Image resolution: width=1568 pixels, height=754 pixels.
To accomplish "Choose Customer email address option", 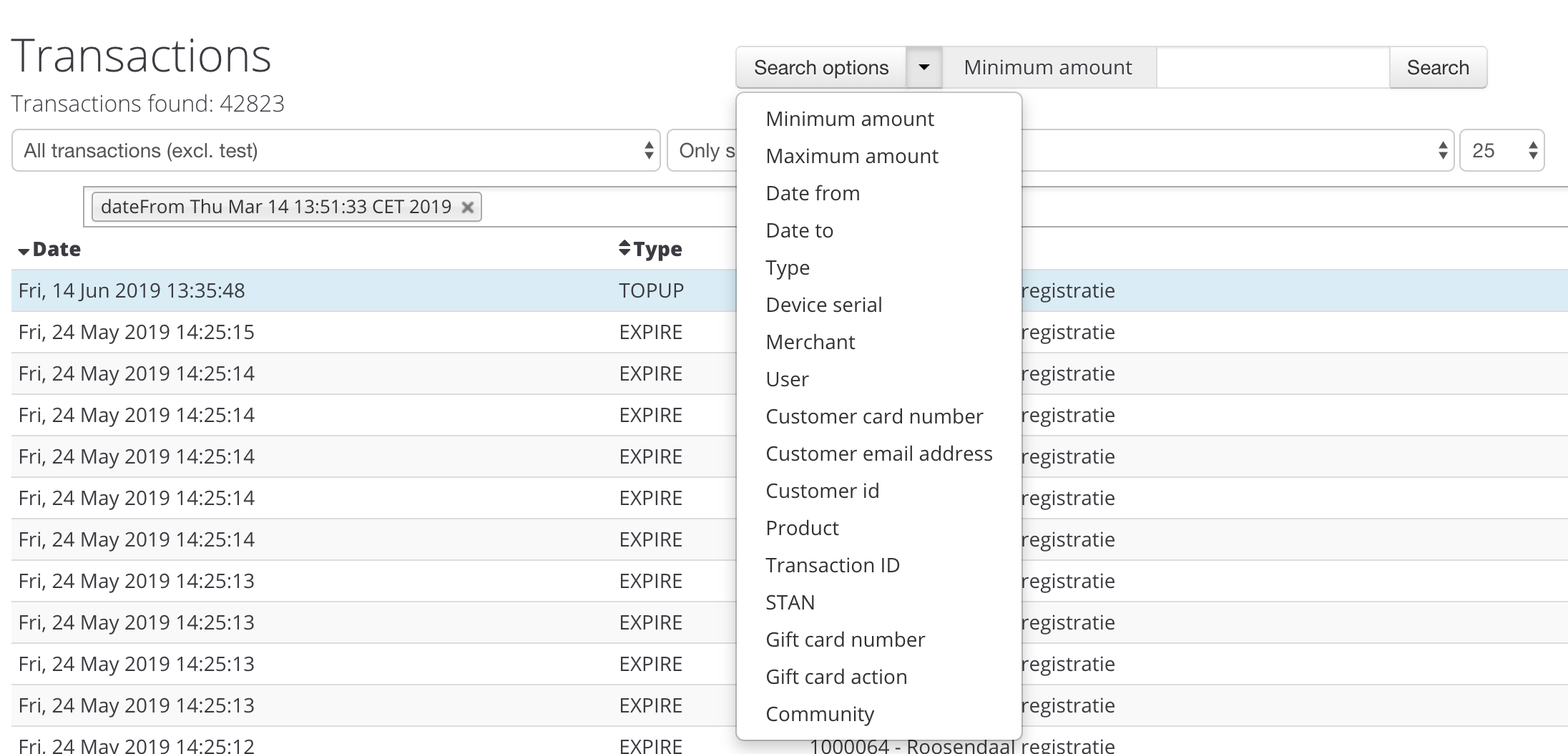I will coord(878,454).
